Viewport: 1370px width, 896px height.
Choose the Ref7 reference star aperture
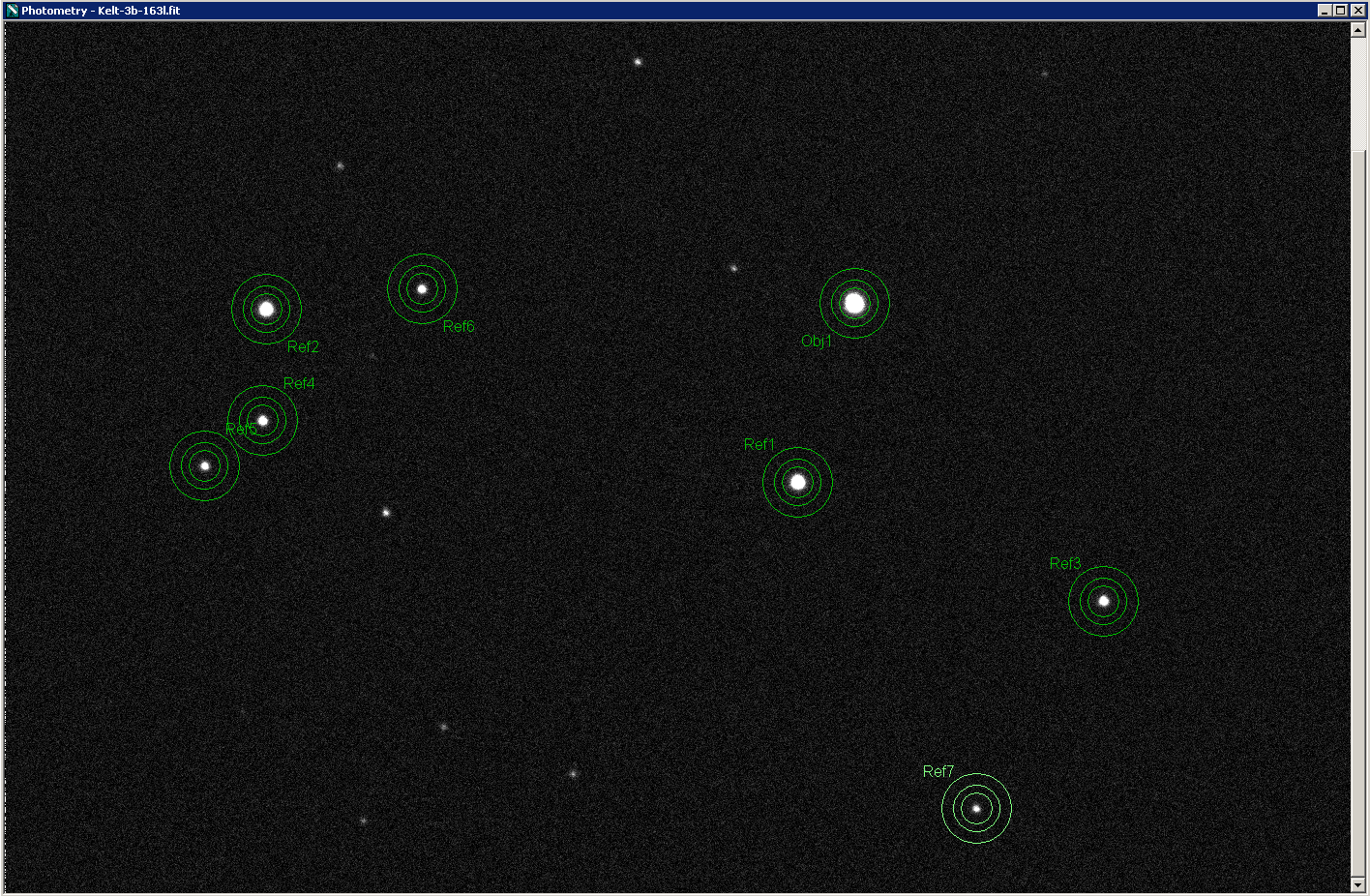click(x=976, y=808)
